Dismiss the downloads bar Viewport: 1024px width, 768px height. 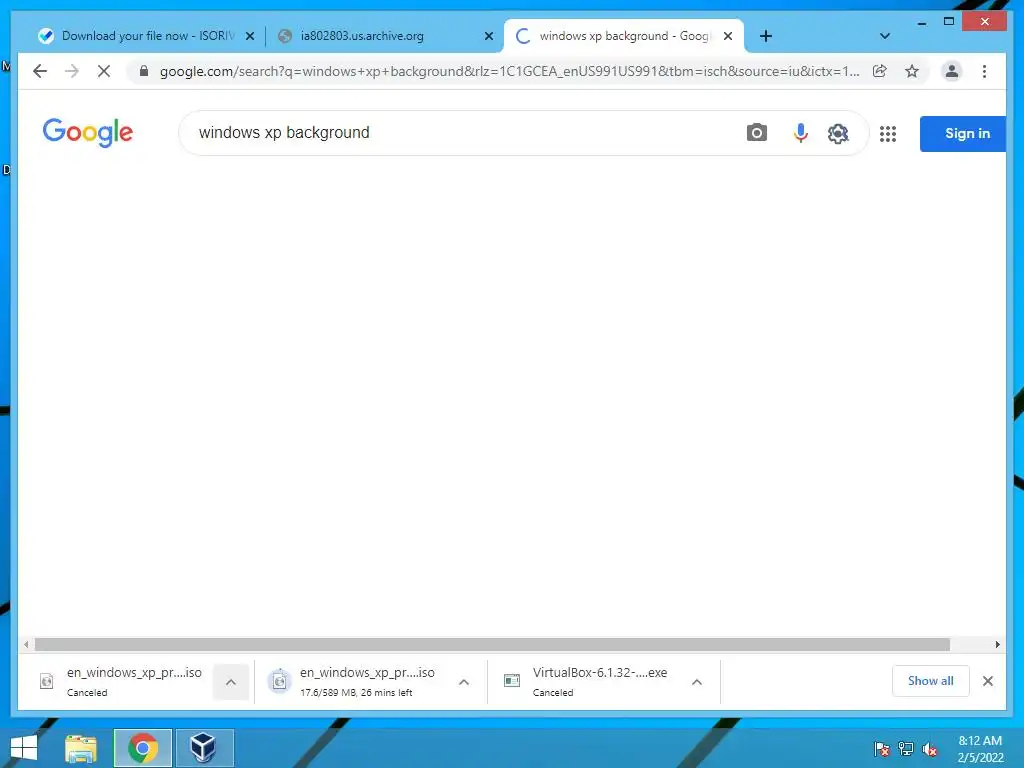(987, 681)
